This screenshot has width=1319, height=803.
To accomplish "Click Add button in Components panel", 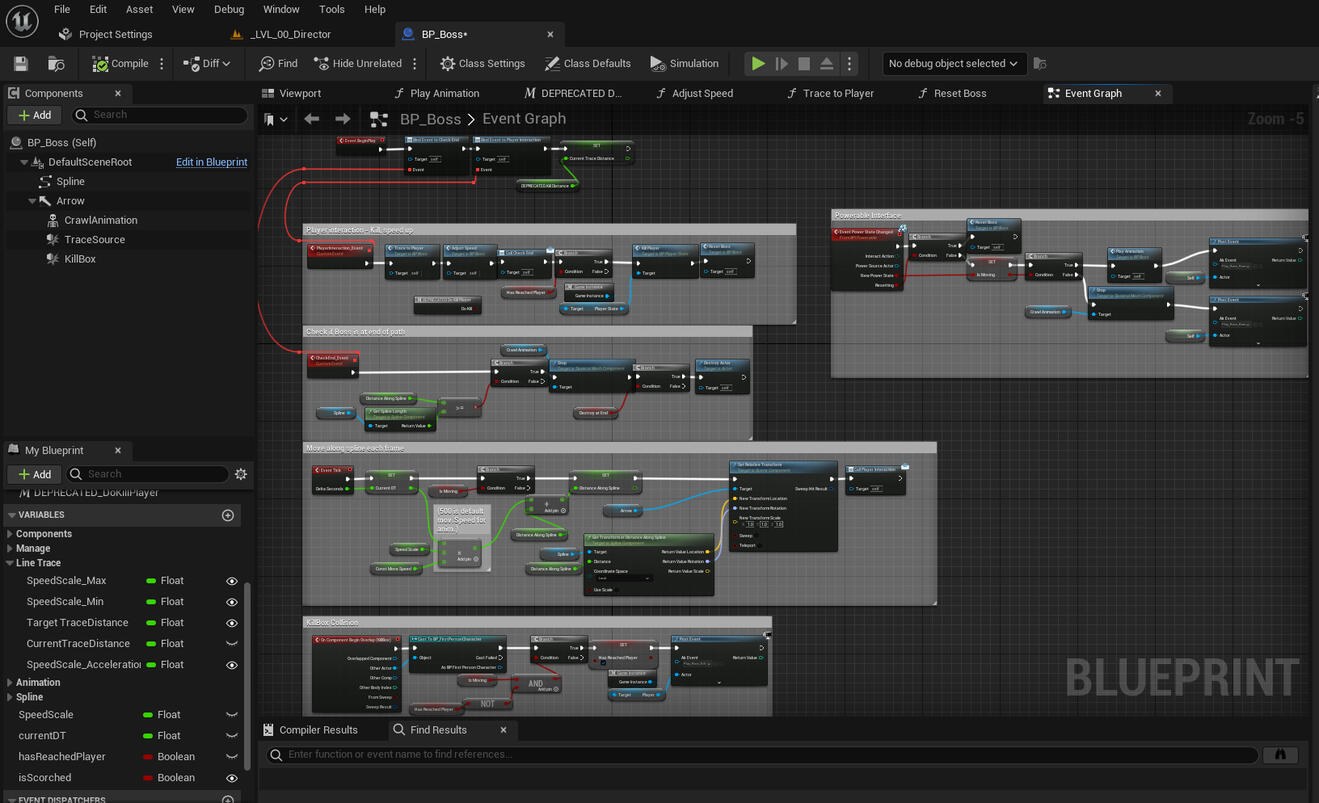I will tap(34, 115).
